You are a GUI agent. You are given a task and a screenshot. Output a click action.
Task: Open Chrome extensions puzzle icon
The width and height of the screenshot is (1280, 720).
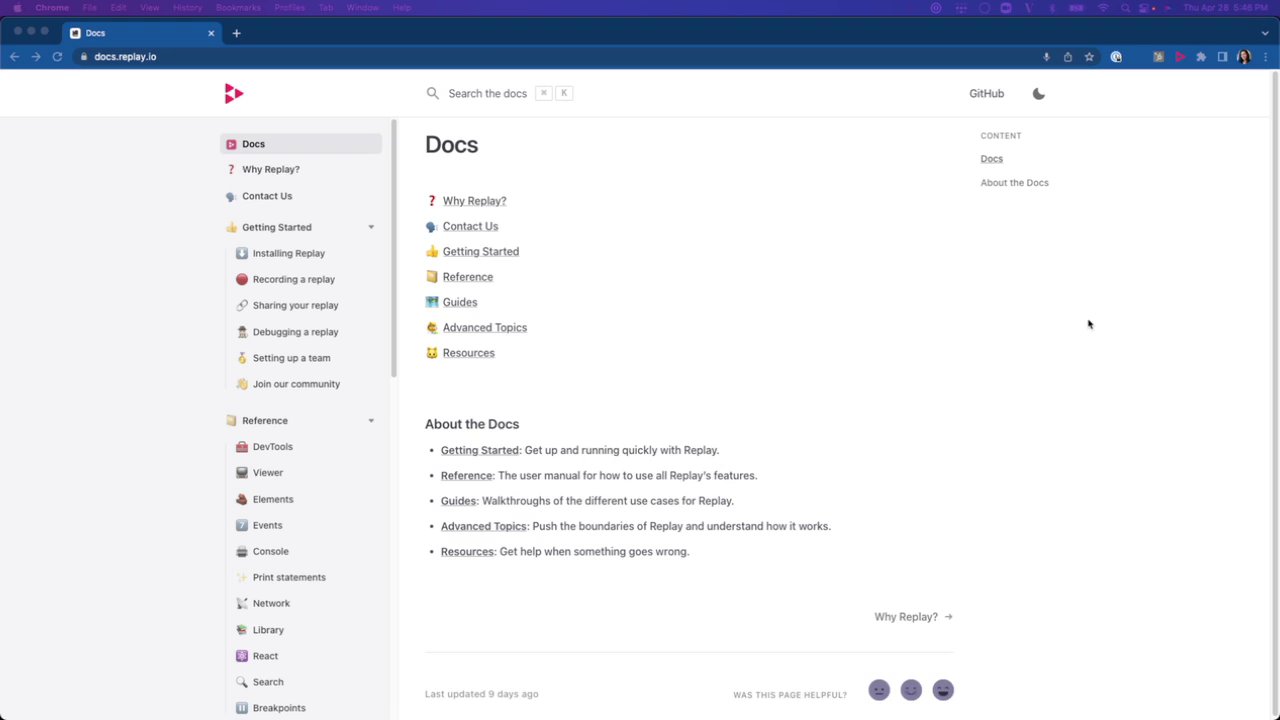click(x=1201, y=57)
